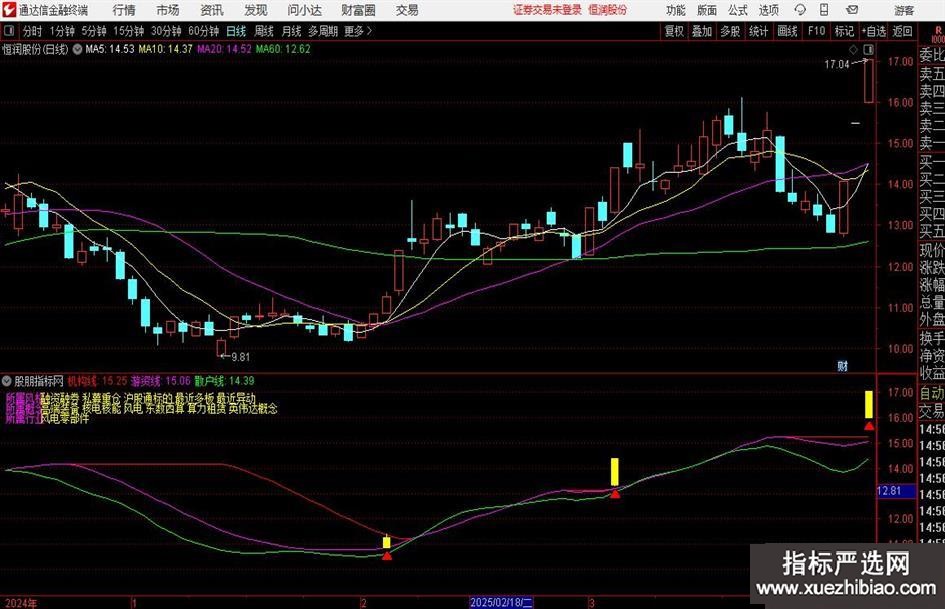This screenshot has width=945, height=609.
Task: Click the 自动 button in right panel
Action: click(x=932, y=393)
